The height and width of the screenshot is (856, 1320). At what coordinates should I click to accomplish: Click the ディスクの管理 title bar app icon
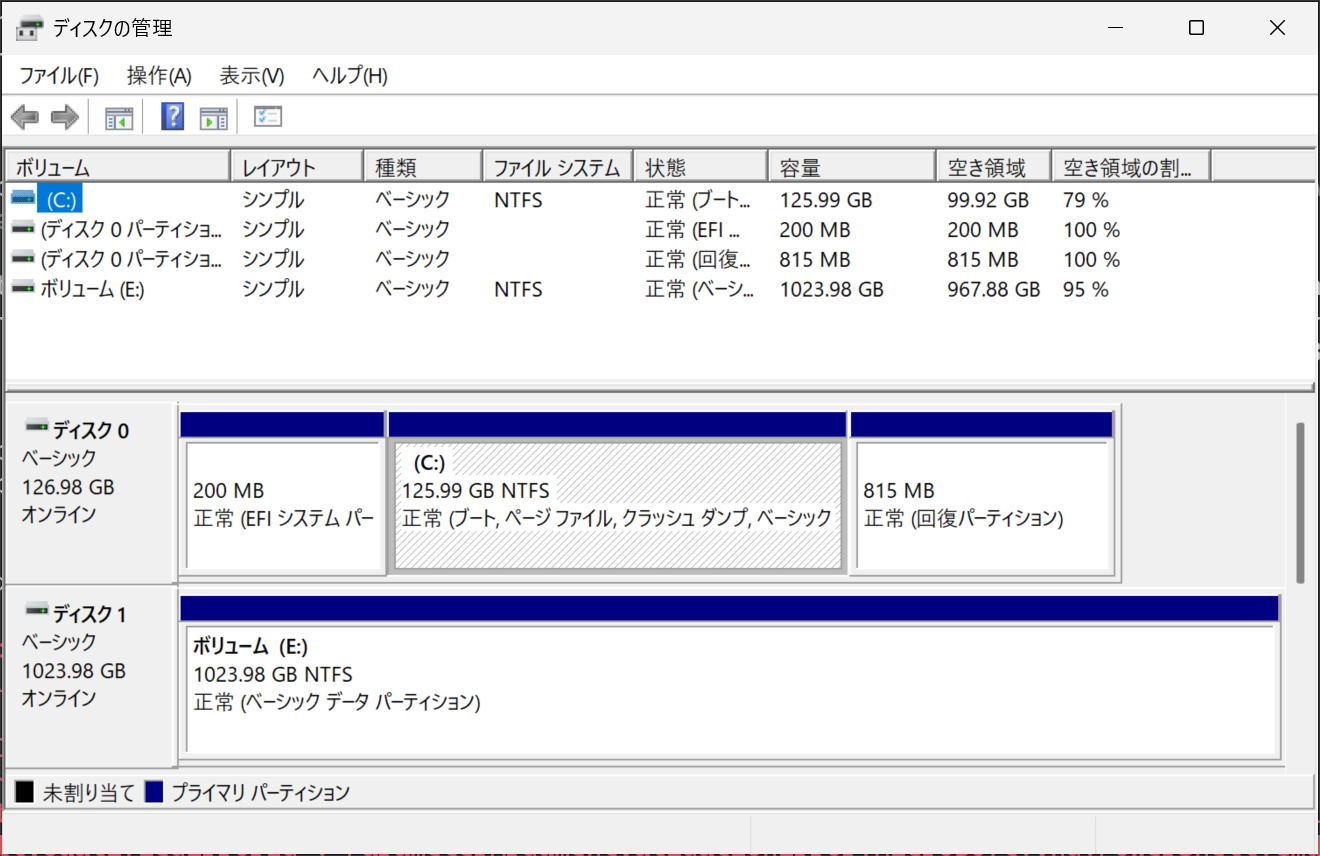[30, 28]
